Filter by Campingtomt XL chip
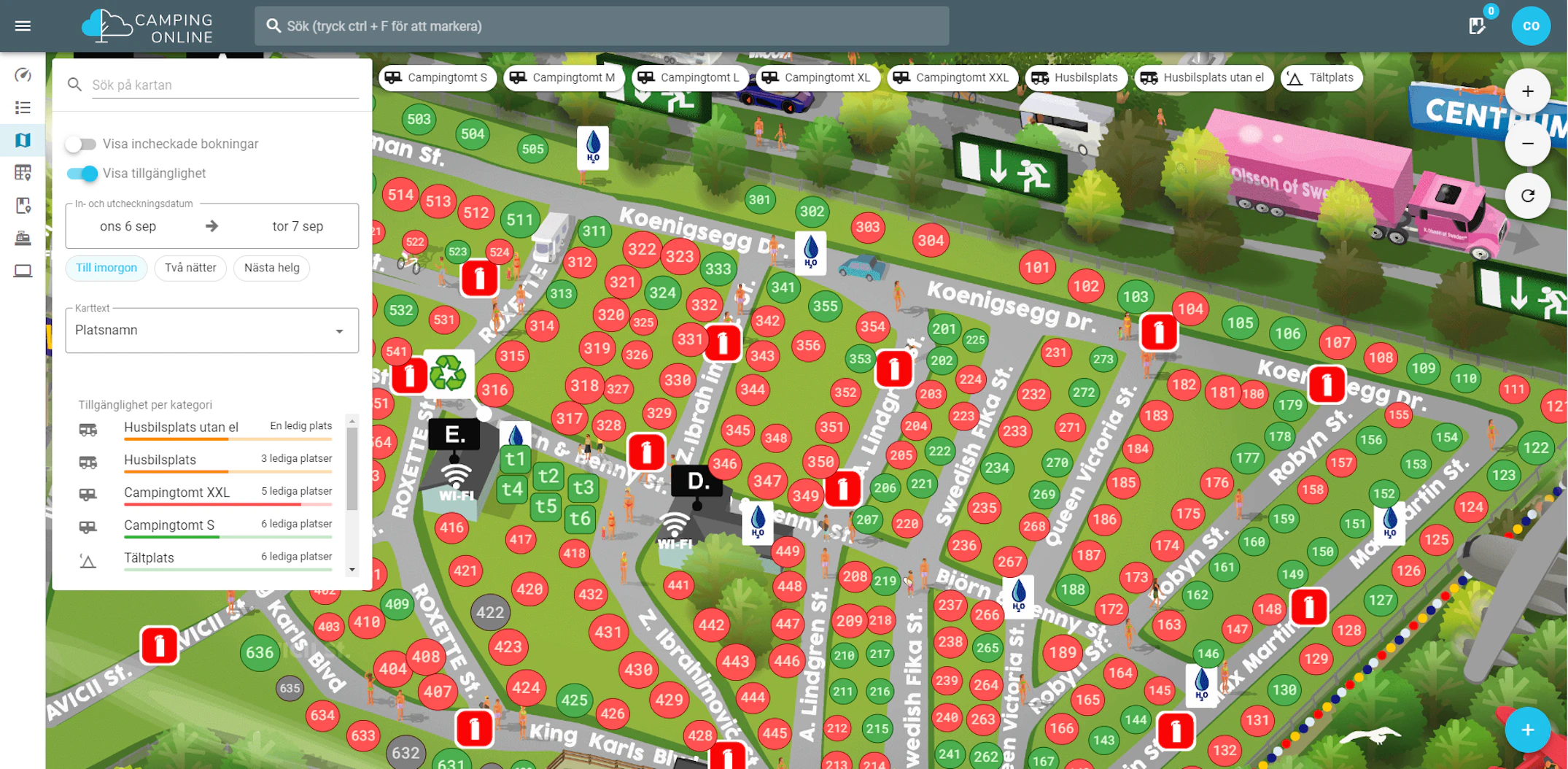Viewport: 1568px width, 769px height. click(818, 77)
